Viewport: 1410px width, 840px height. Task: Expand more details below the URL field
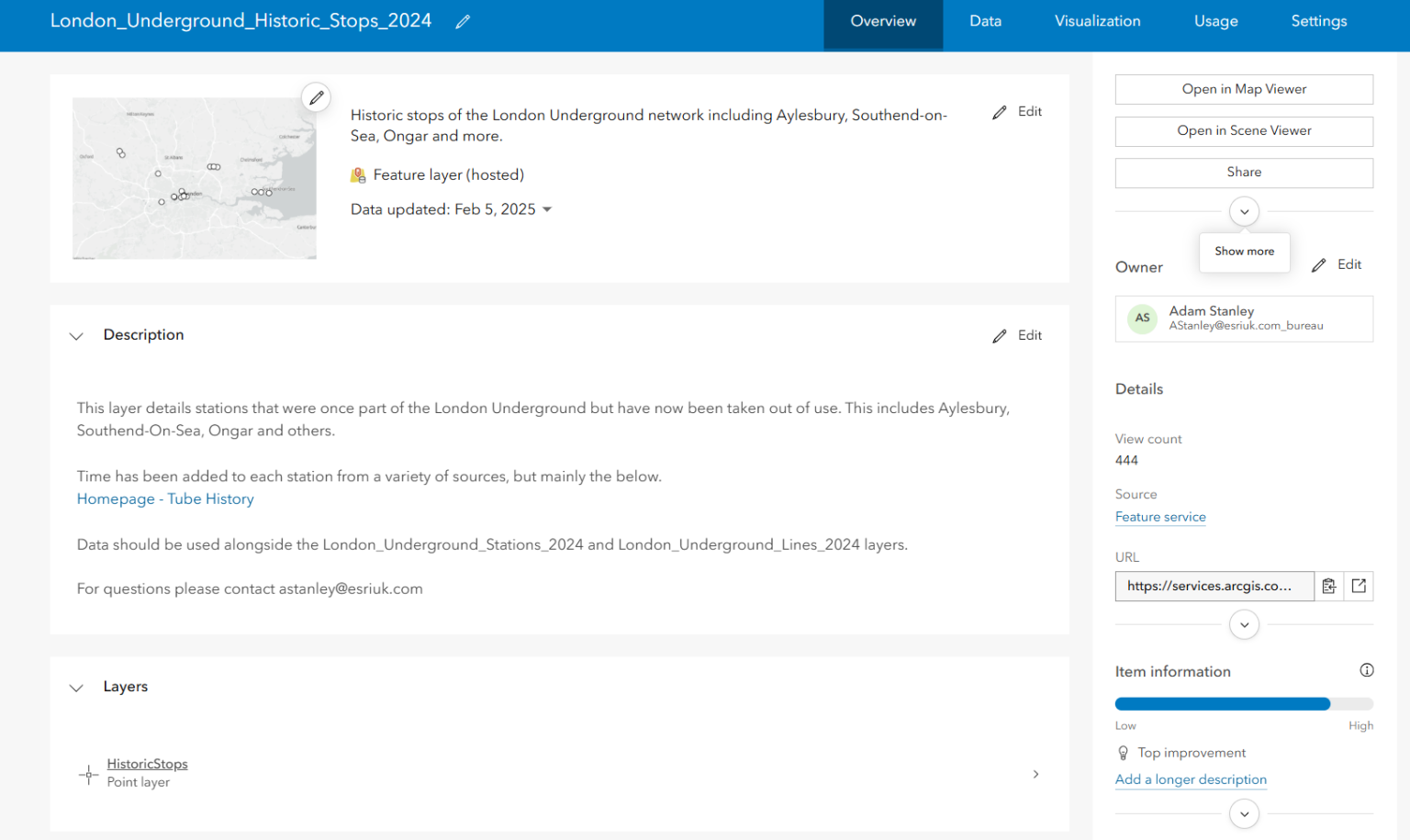pos(1244,625)
